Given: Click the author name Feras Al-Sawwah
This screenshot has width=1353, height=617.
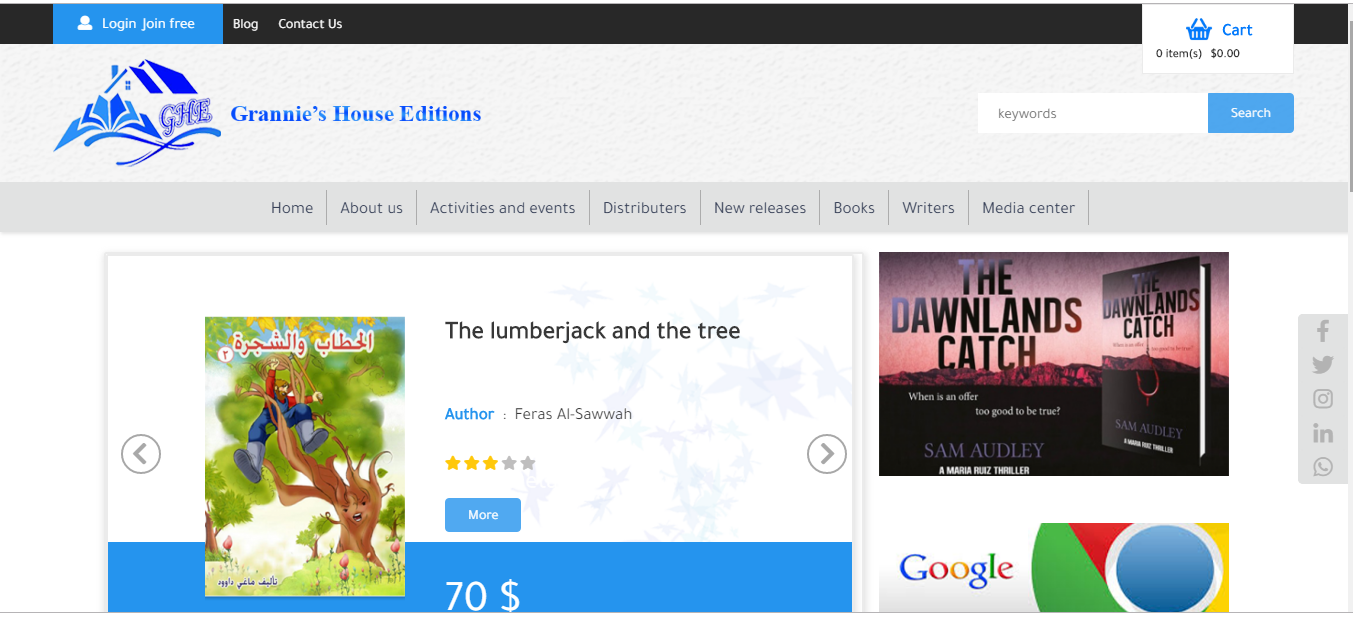Looking at the screenshot, I should click(573, 414).
